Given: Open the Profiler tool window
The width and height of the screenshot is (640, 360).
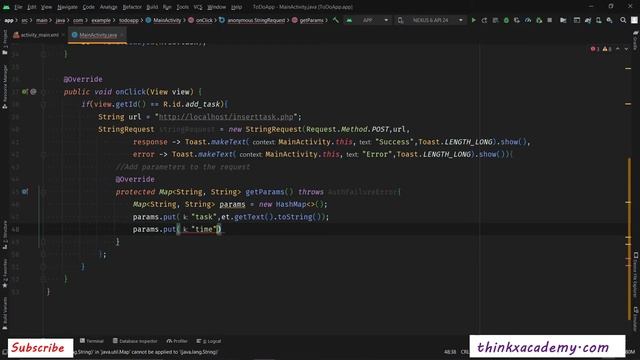Looking at the screenshot, I should click(177, 341).
